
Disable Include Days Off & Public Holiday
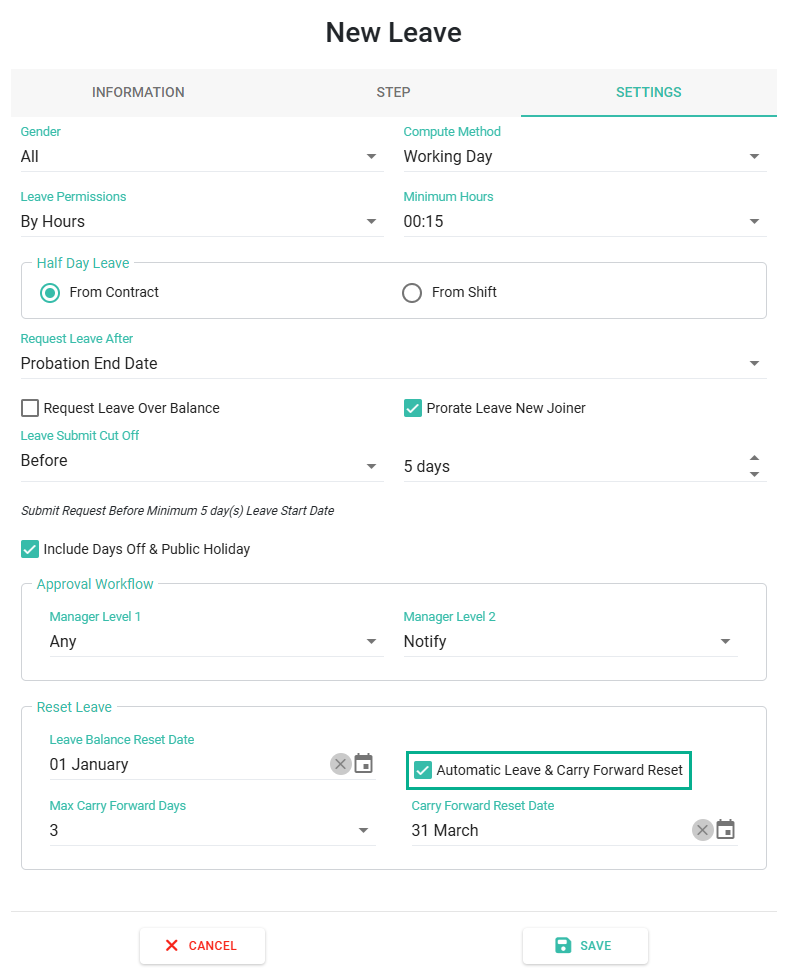(30, 549)
